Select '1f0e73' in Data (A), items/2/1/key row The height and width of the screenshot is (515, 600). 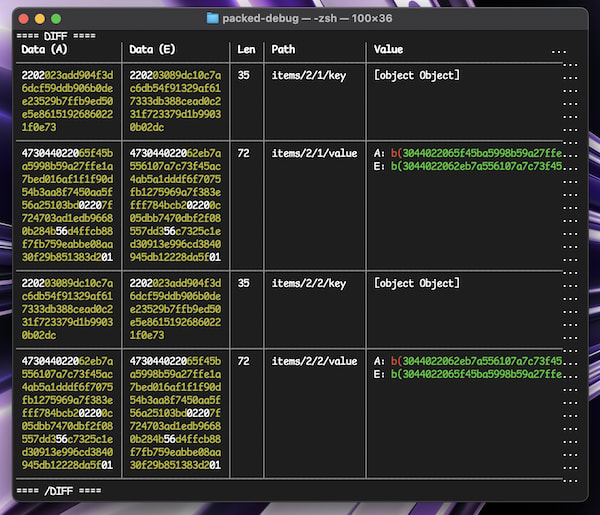click(39, 127)
